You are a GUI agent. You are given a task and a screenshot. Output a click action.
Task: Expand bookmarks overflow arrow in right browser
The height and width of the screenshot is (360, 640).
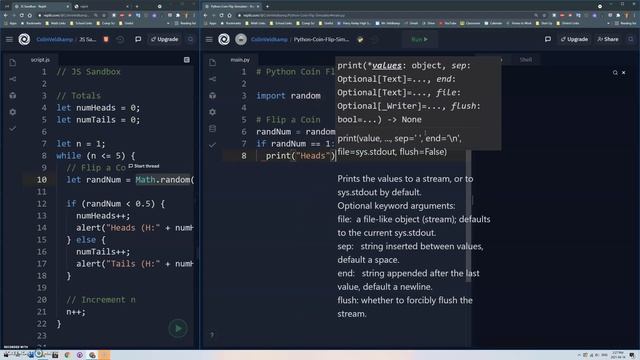pos(608,24)
